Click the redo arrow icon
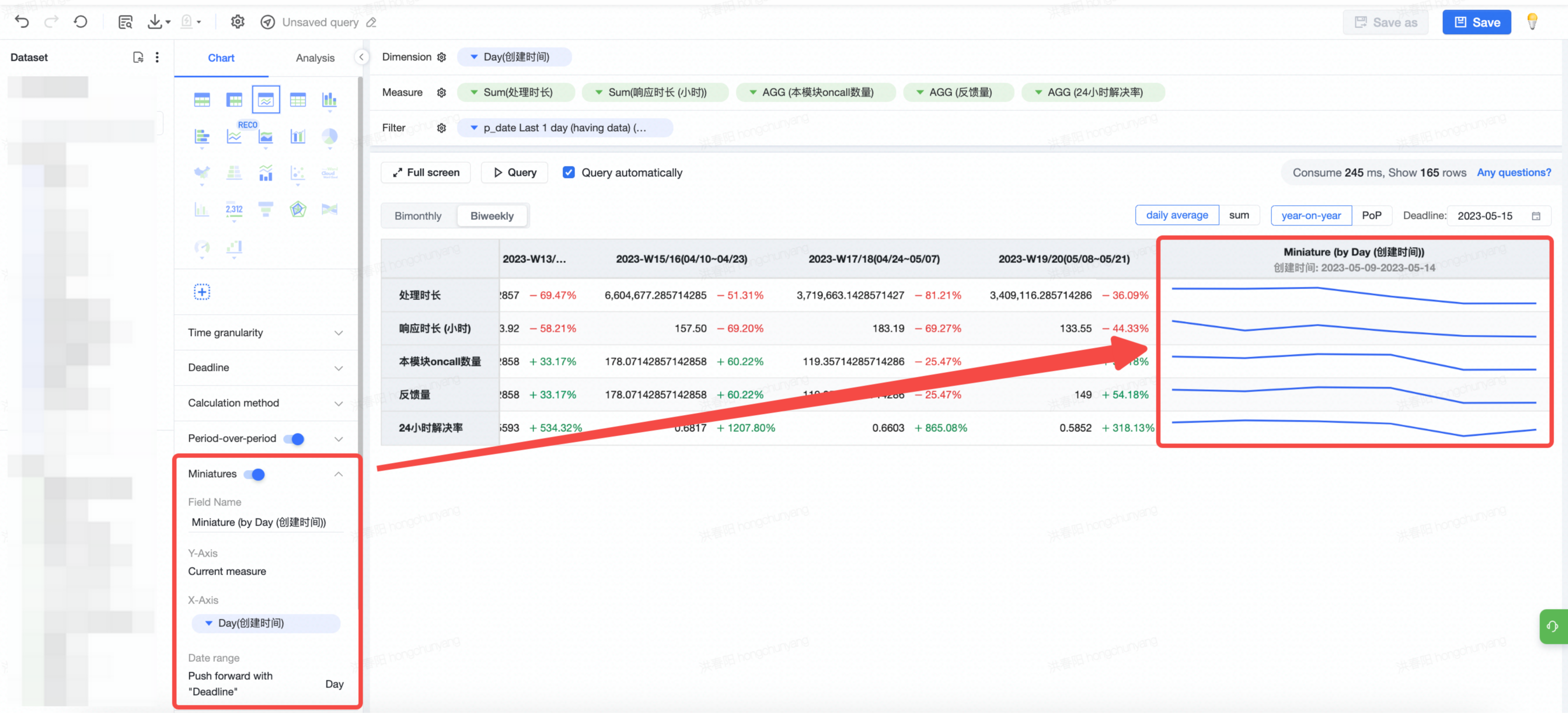The image size is (1568, 713). [51, 22]
